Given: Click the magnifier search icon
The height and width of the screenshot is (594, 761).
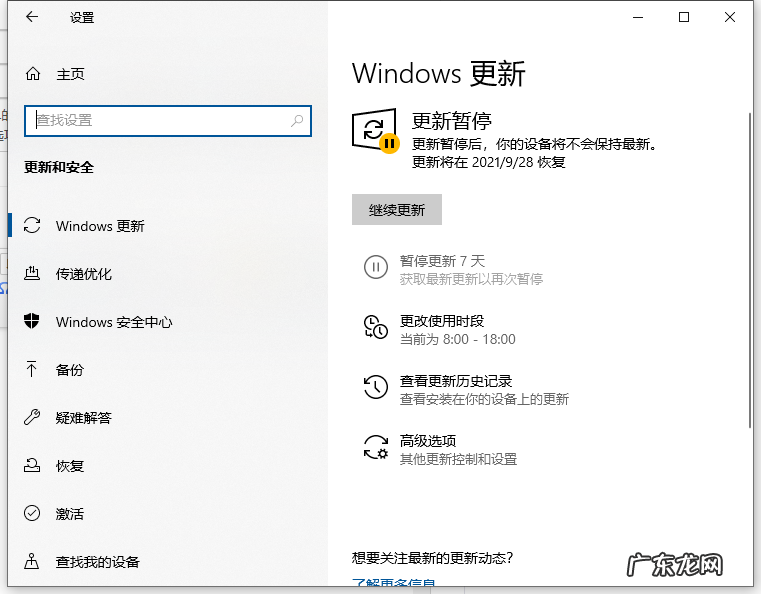Looking at the screenshot, I should 297,120.
